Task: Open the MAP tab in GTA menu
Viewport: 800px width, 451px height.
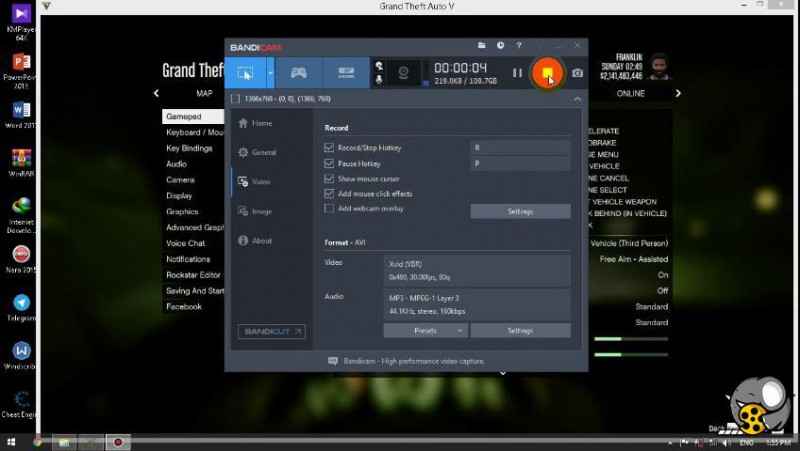Action: coord(204,93)
